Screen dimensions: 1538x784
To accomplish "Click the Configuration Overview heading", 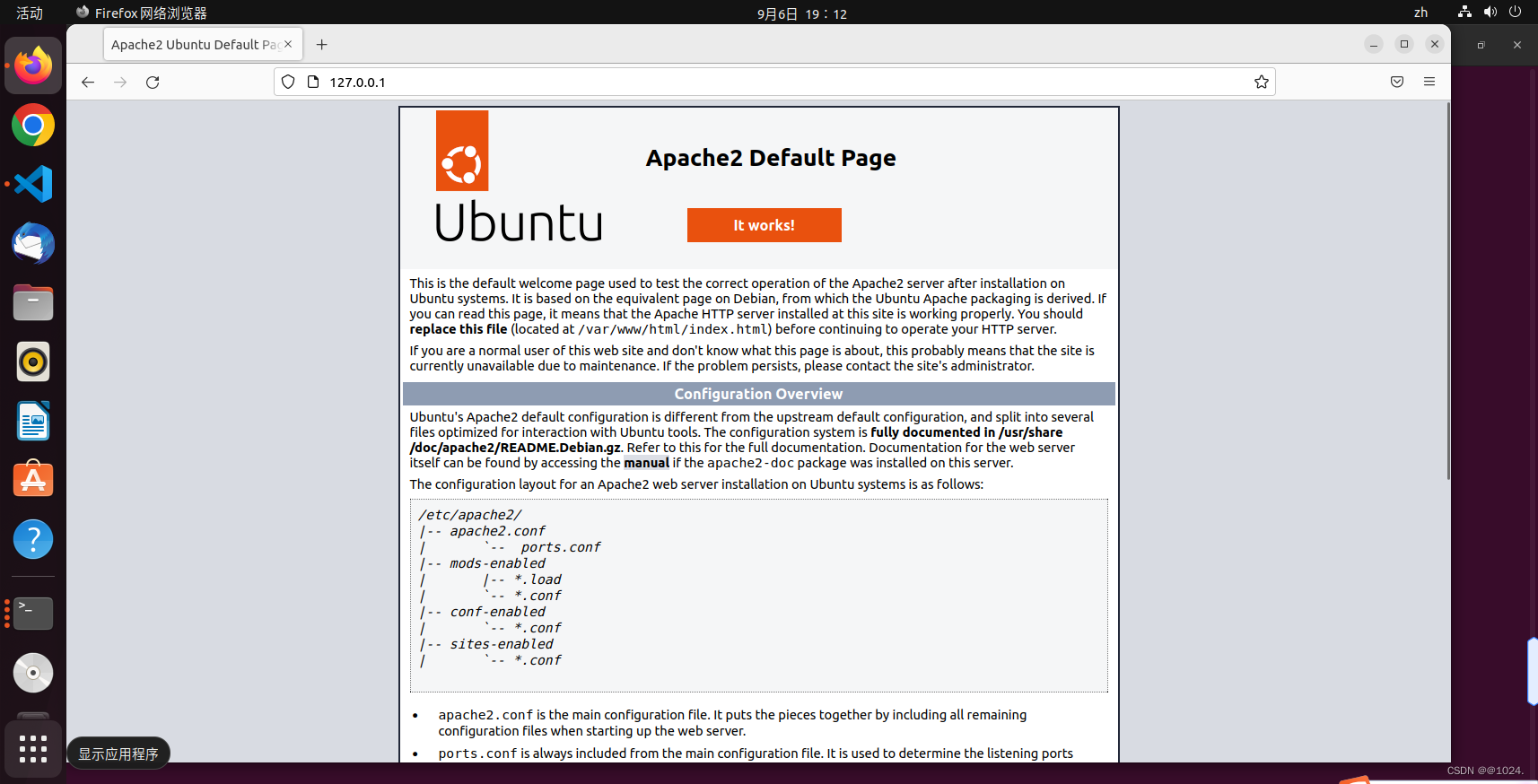I will click(759, 394).
